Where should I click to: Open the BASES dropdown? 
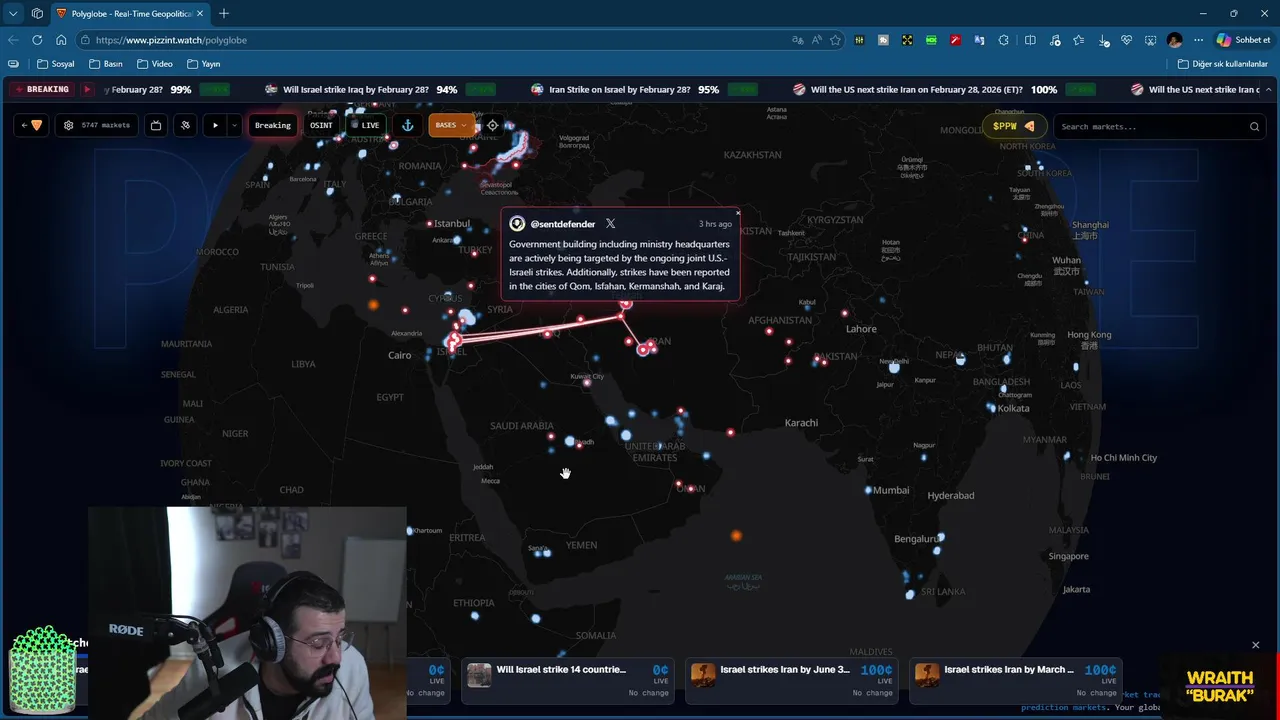point(451,126)
